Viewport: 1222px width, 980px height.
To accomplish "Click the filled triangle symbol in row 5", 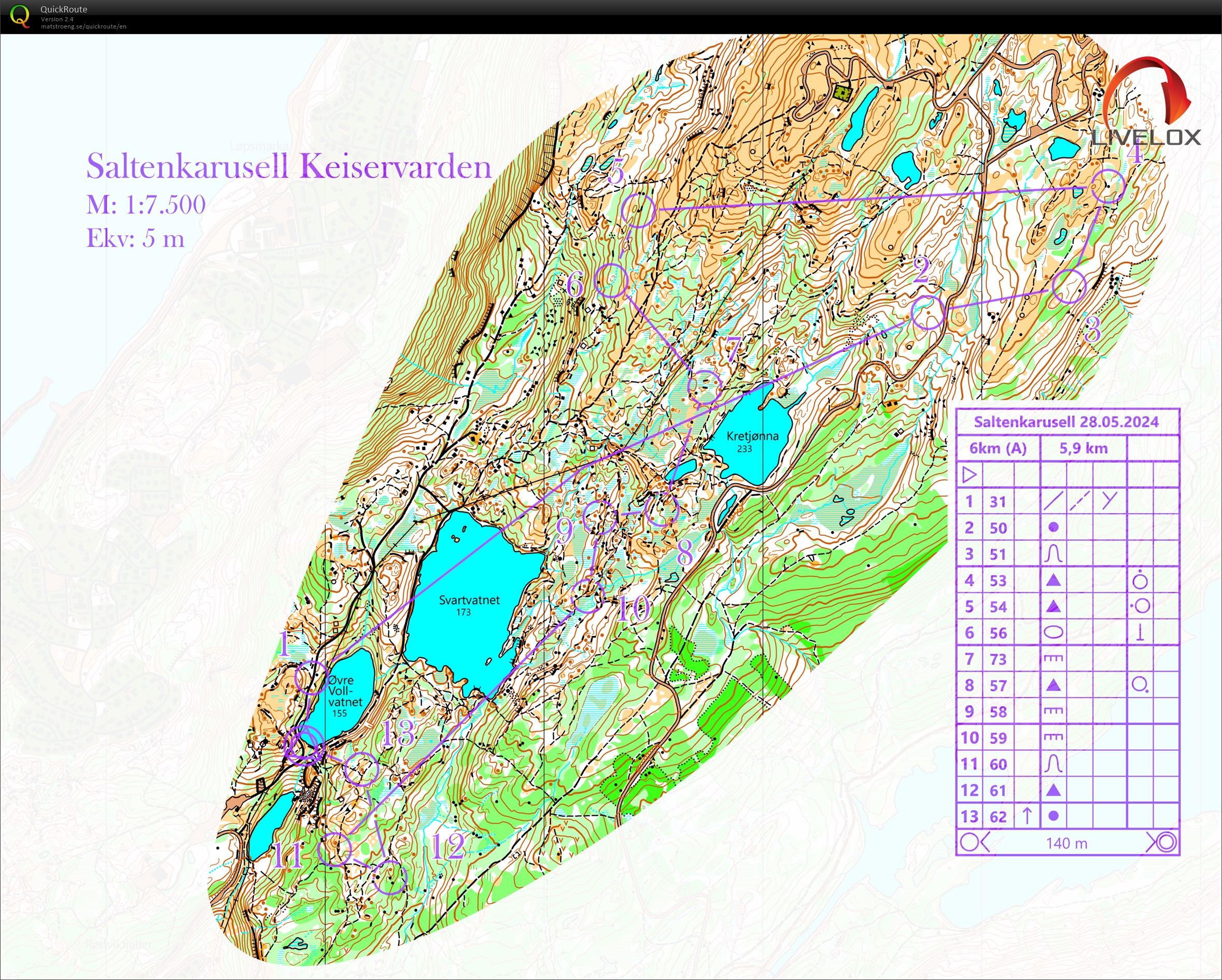I will click(x=1053, y=606).
